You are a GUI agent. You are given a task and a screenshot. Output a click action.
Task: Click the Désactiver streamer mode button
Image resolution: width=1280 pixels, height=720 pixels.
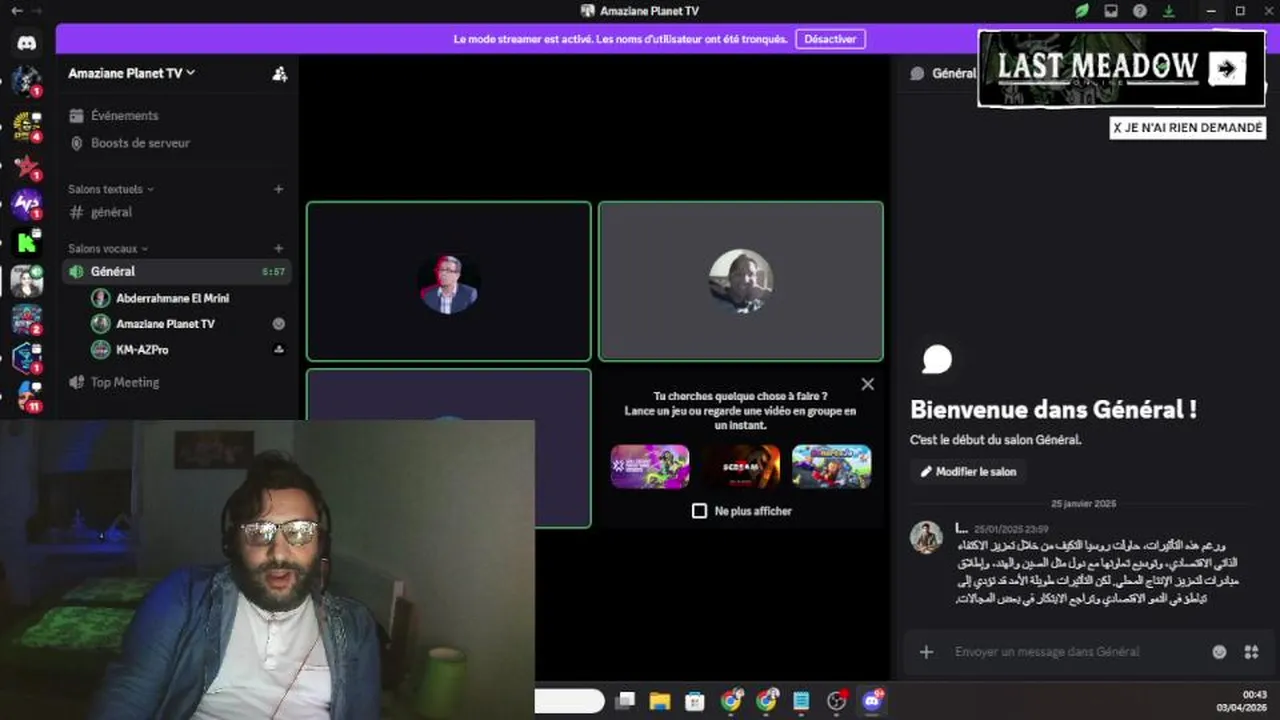(x=830, y=39)
